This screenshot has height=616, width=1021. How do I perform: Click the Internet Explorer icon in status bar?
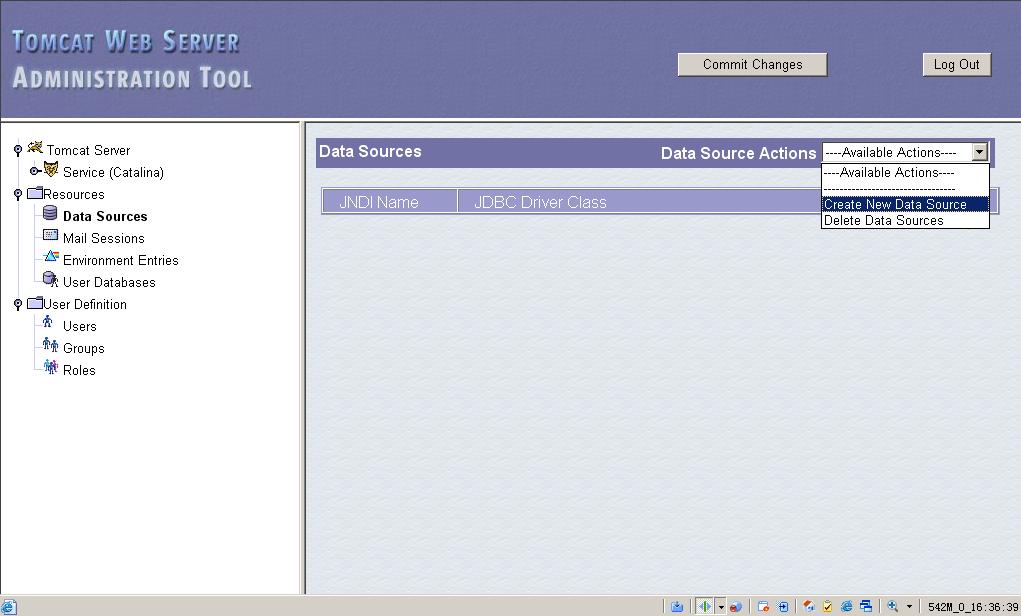coord(846,607)
